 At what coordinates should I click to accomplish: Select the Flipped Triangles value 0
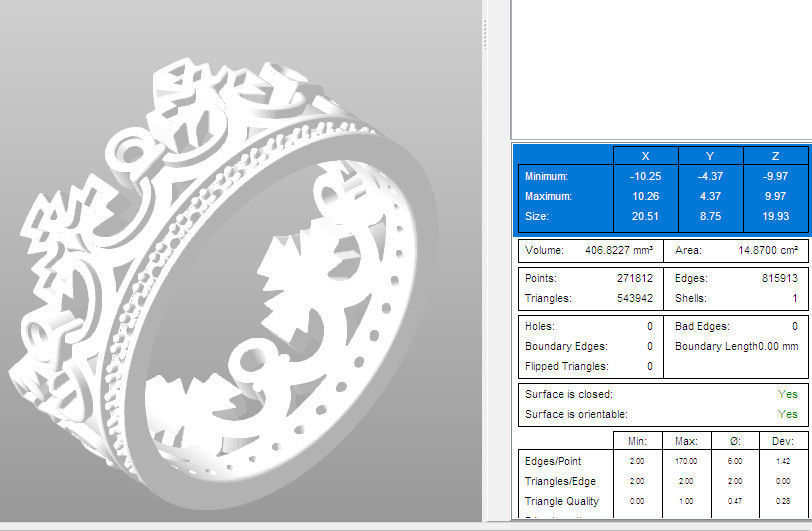[650, 366]
